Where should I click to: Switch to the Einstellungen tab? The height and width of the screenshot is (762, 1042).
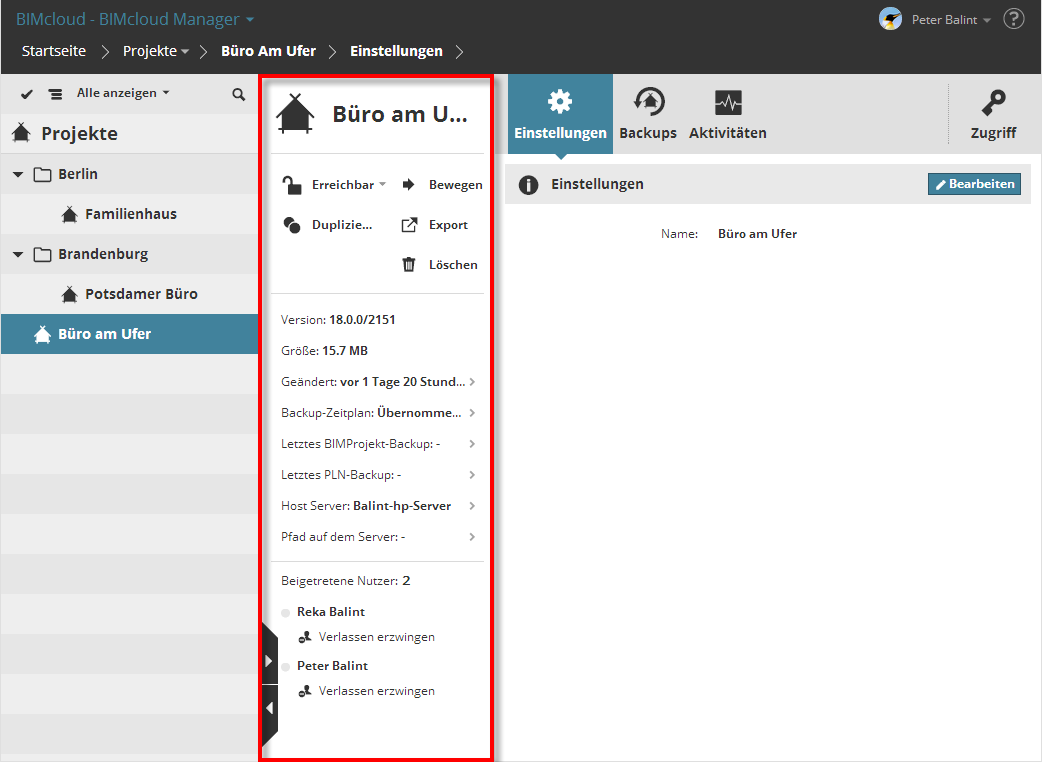click(560, 114)
